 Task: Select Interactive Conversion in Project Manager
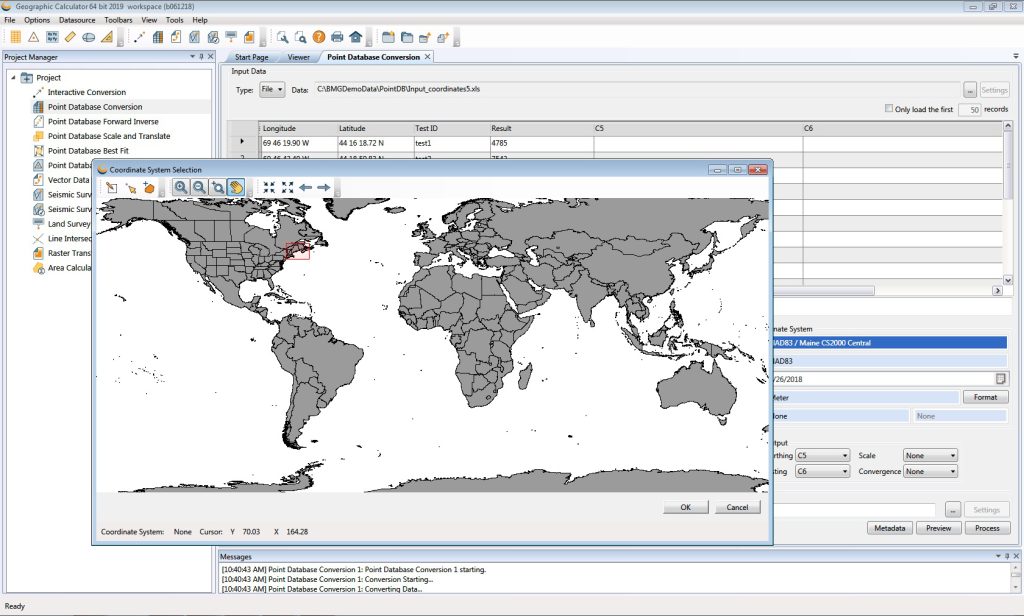pyautogui.click(x=87, y=92)
